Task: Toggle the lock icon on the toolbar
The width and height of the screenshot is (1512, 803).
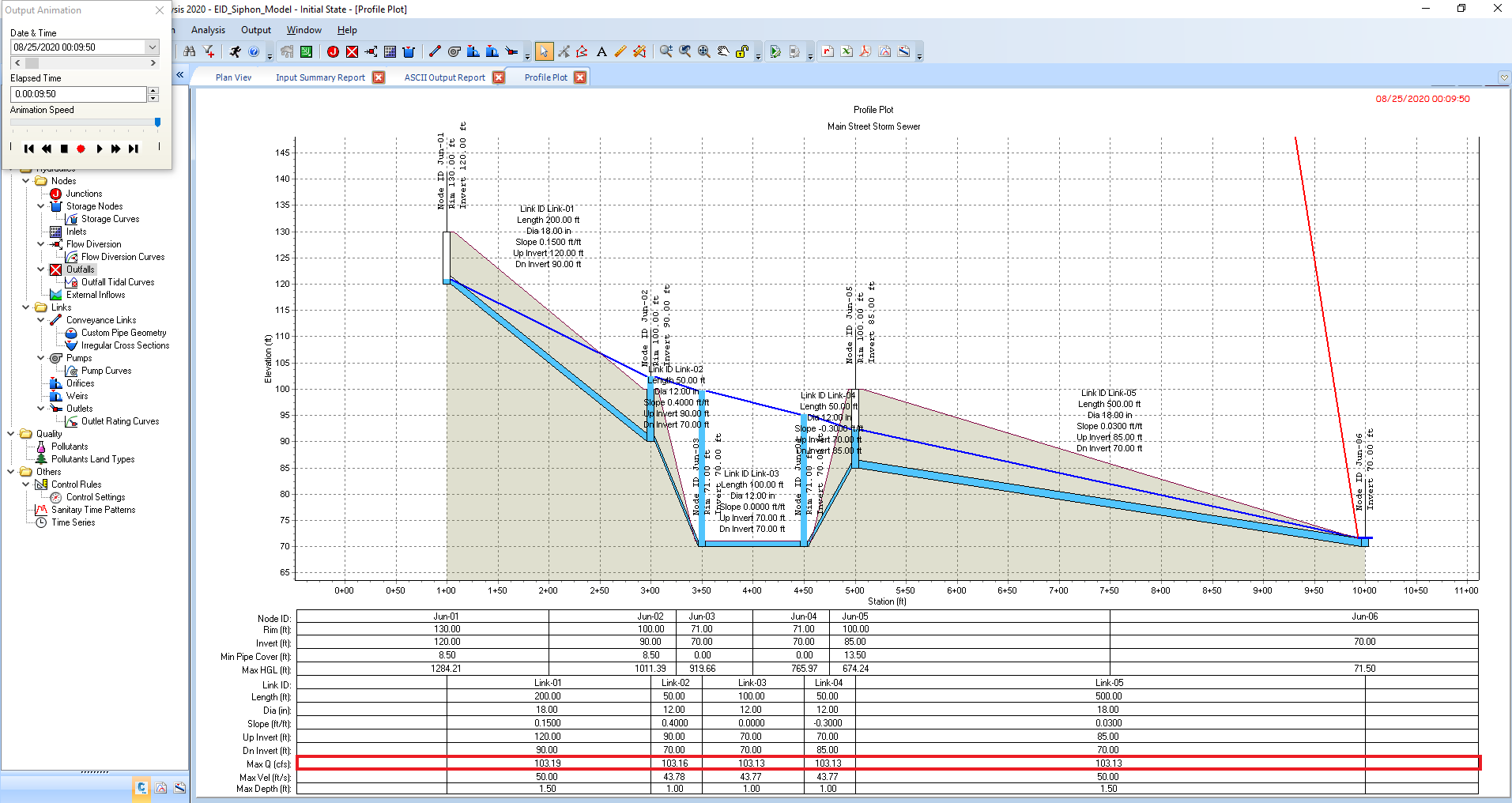Action: click(x=741, y=51)
